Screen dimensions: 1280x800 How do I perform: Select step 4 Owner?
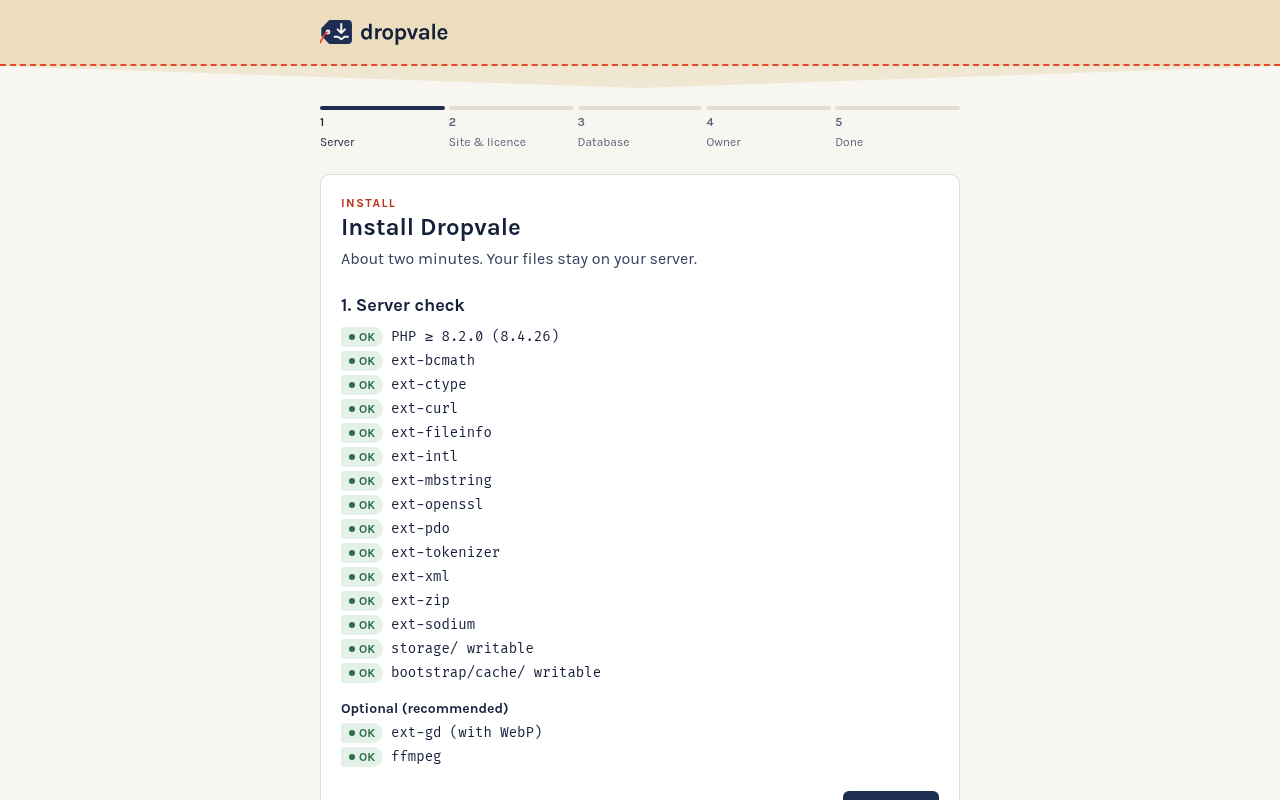[x=768, y=128]
